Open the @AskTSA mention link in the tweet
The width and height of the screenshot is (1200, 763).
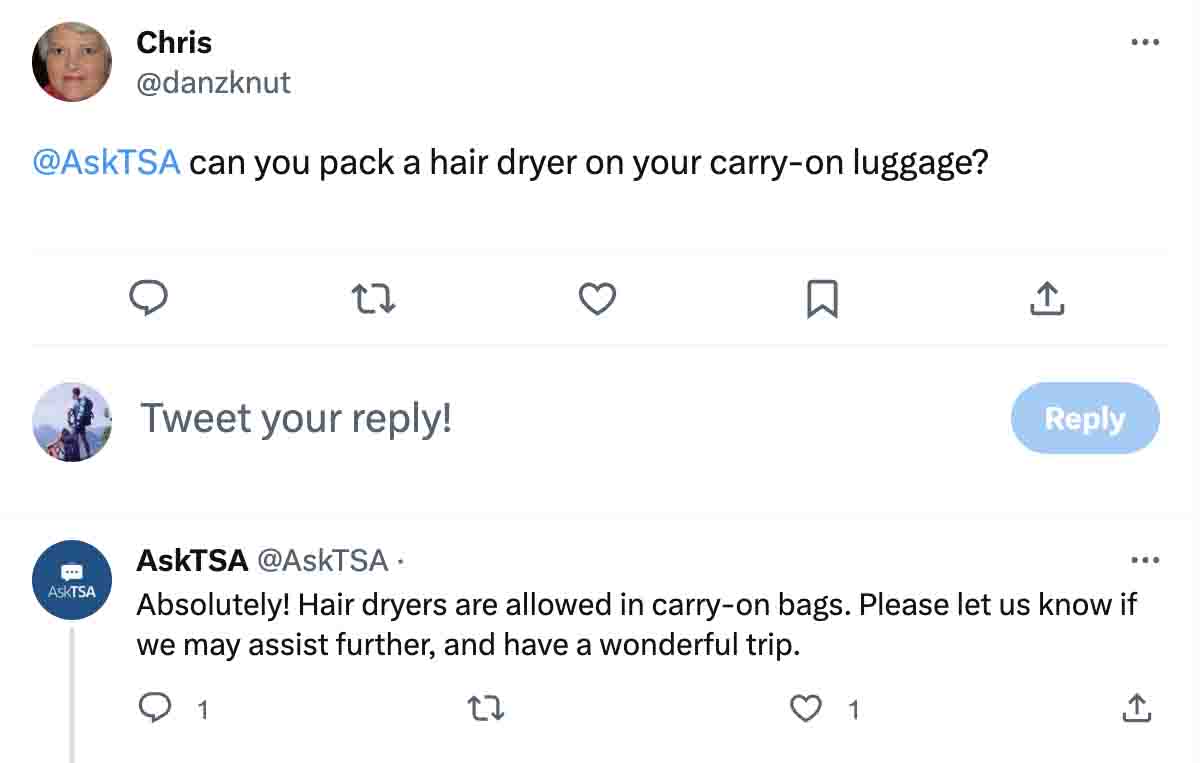pyautogui.click(x=106, y=161)
